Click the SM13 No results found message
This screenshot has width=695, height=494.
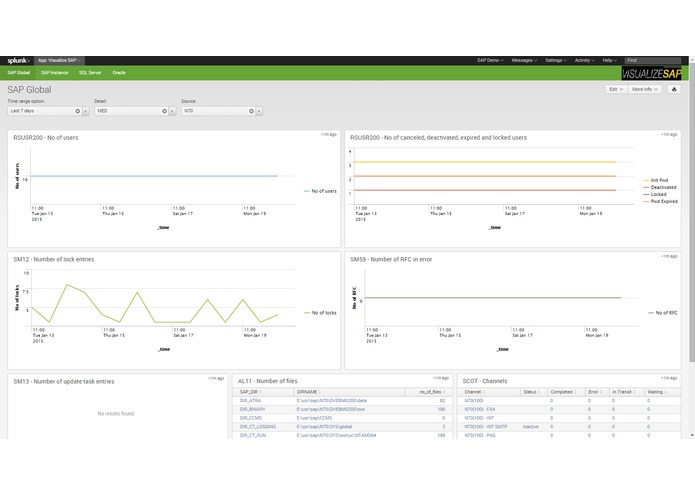tap(116, 413)
